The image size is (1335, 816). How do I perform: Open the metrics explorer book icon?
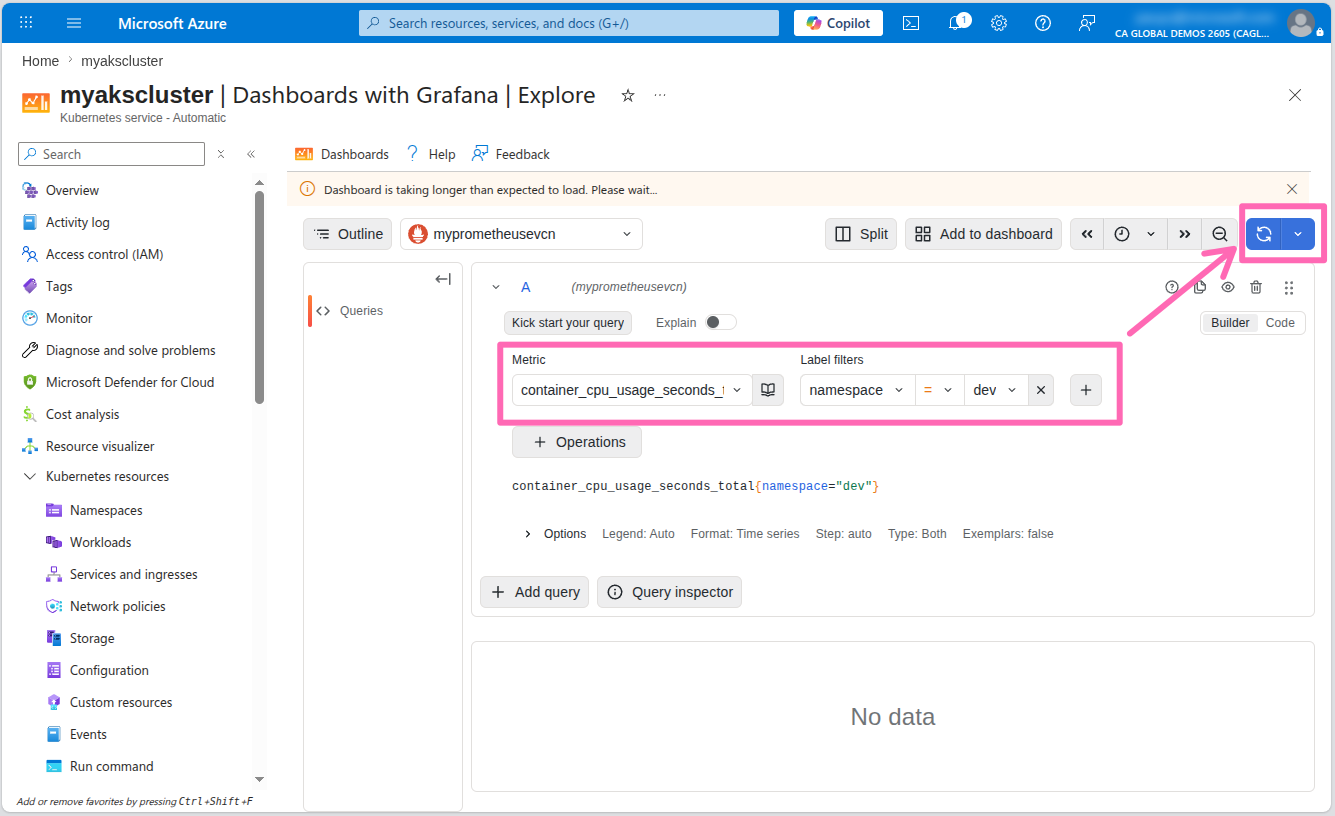pyautogui.click(x=768, y=390)
